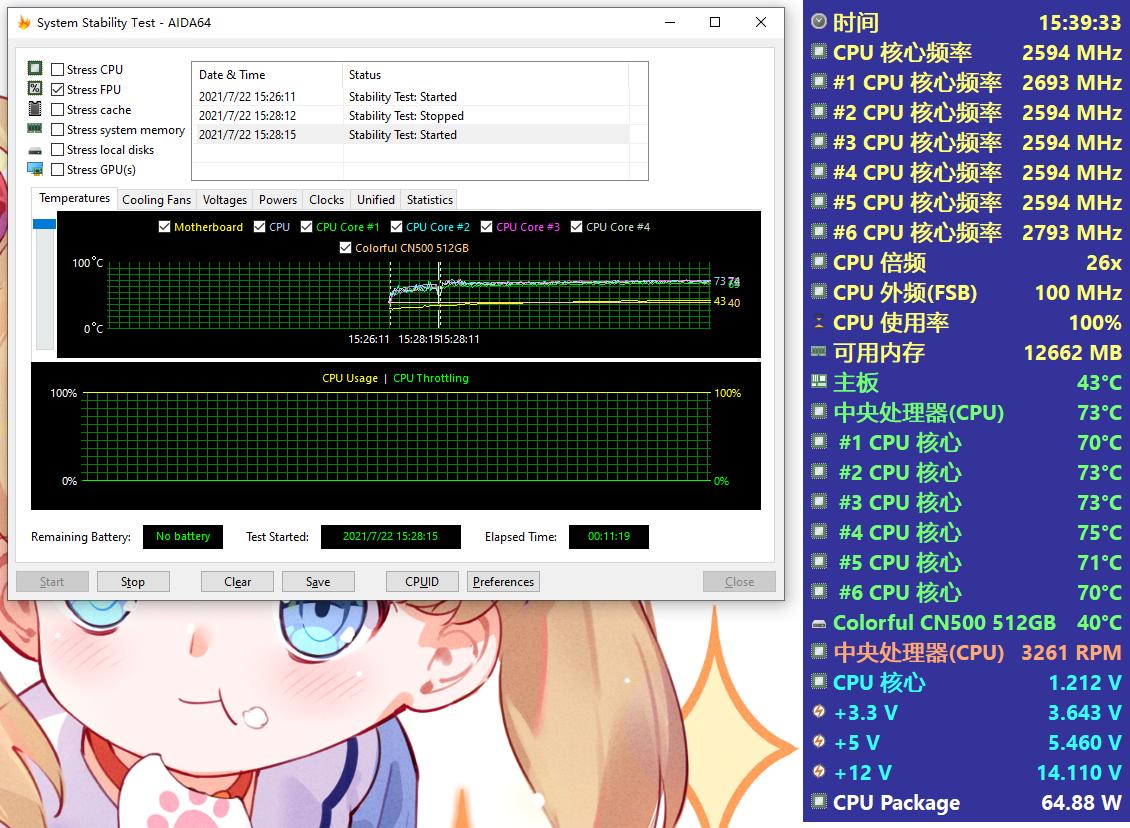Click the 64.88 W CPU Package value
Image resolution: width=1130 pixels, height=828 pixels.
[x=1082, y=802]
